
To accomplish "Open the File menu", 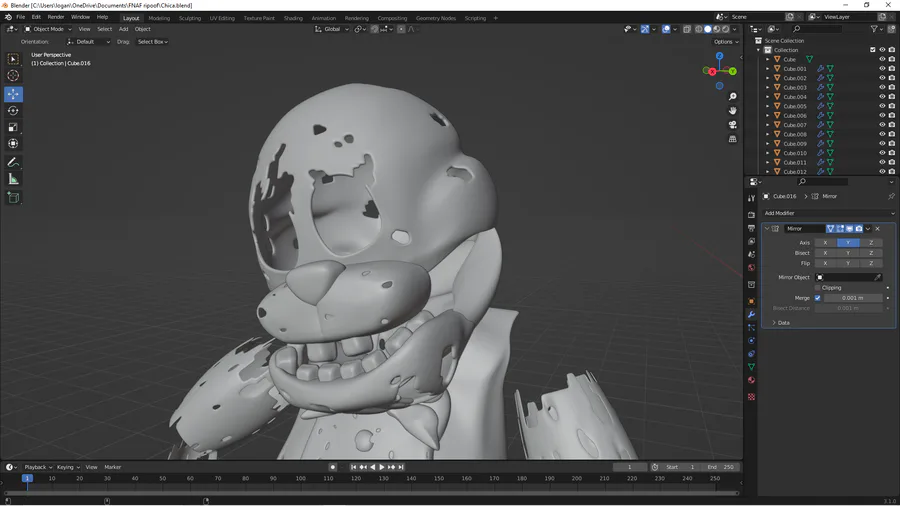I will pyautogui.click(x=20, y=17).
